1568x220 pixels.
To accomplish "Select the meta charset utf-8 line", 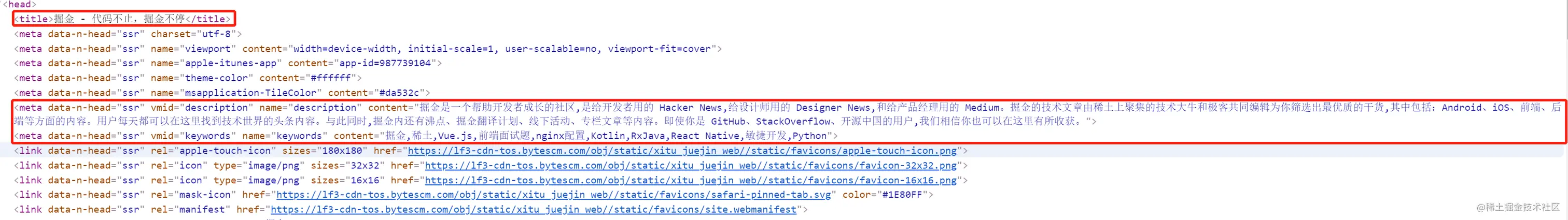I will pyautogui.click(x=128, y=34).
